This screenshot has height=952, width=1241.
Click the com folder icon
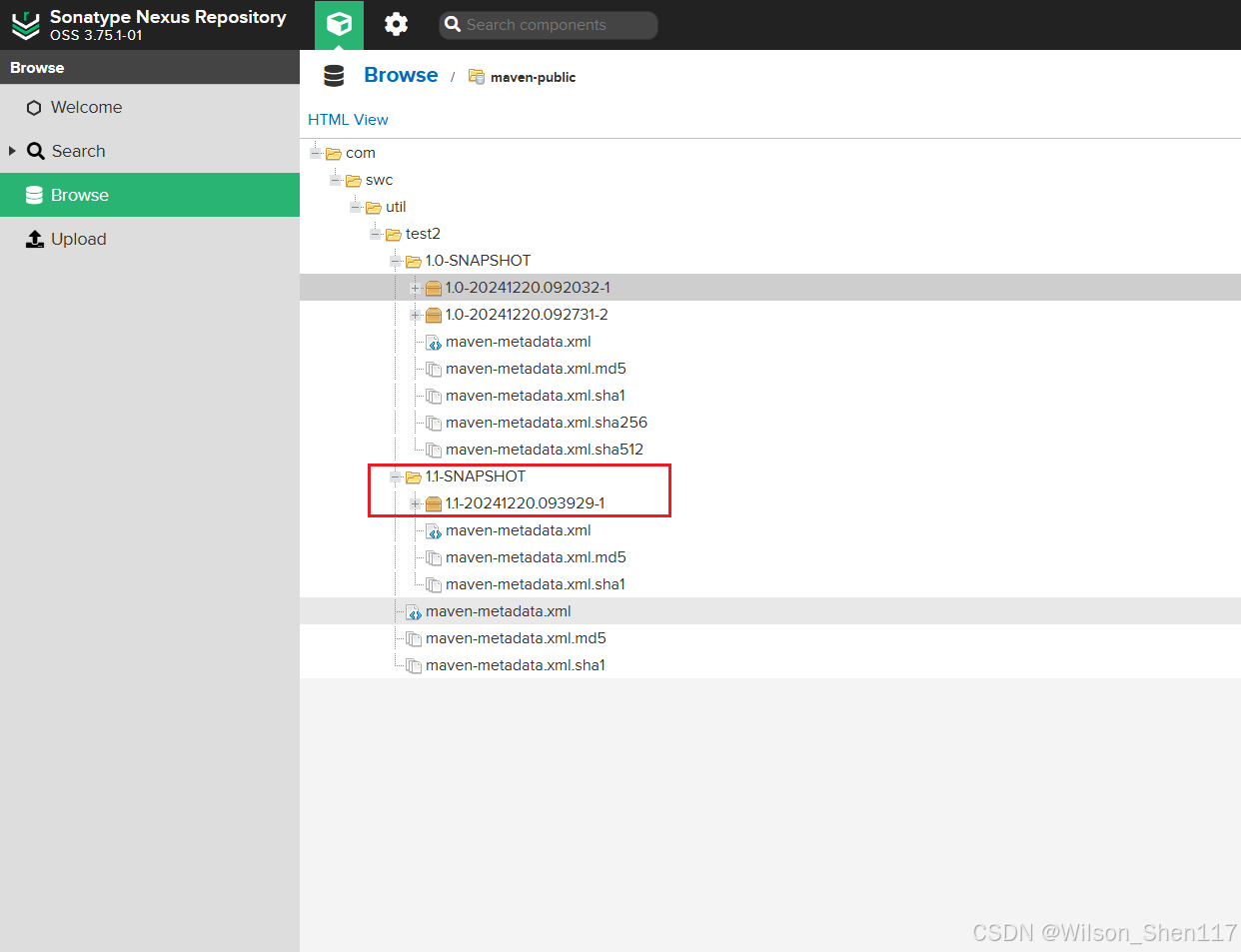click(x=334, y=153)
